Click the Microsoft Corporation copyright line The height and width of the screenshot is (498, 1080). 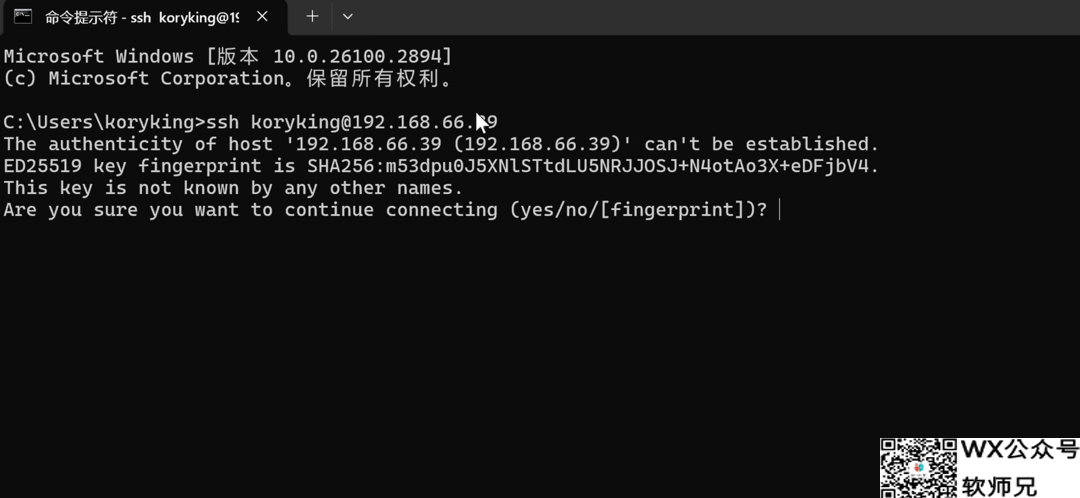pos(227,78)
